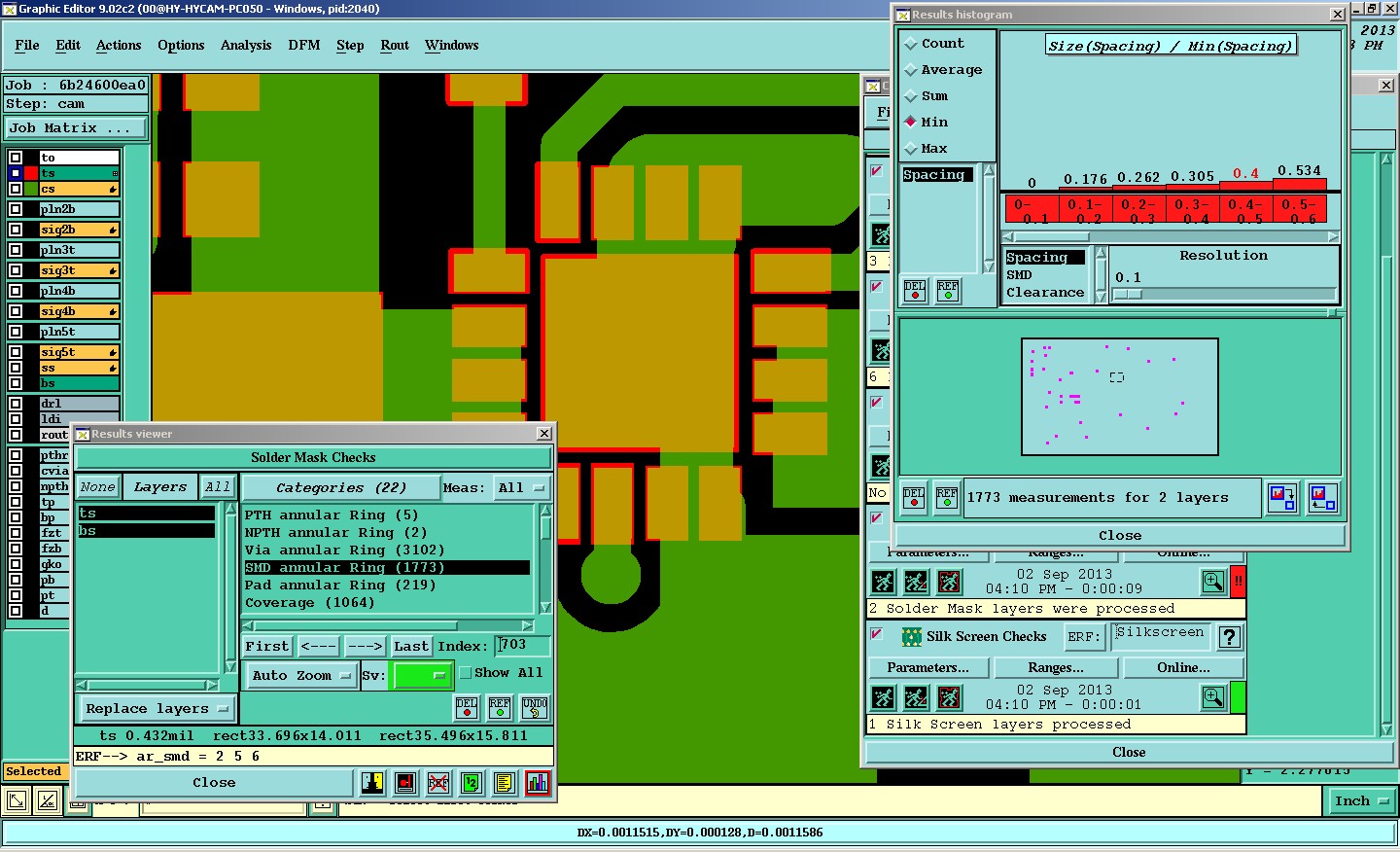The width and height of the screenshot is (1400, 852).
Task: Click the Silk Screen Checks help question icon
Action: pyautogui.click(x=1230, y=637)
